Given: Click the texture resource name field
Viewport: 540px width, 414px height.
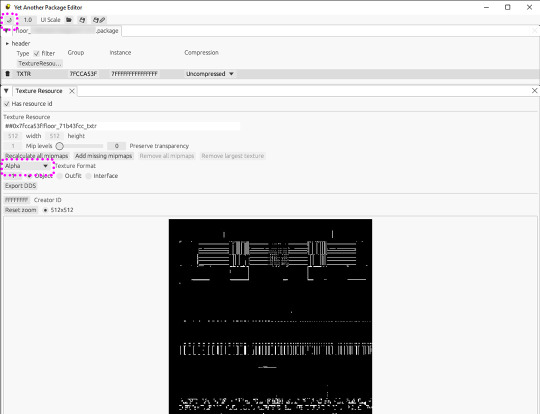Looking at the screenshot, I should [122, 126].
